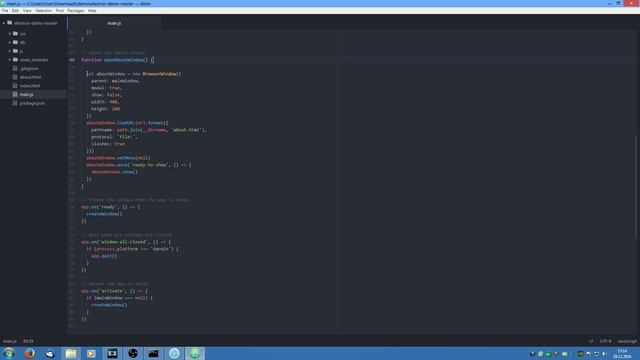This screenshot has height=360, width=640.
Task: Click the js folder icon
Action: pos(16,51)
